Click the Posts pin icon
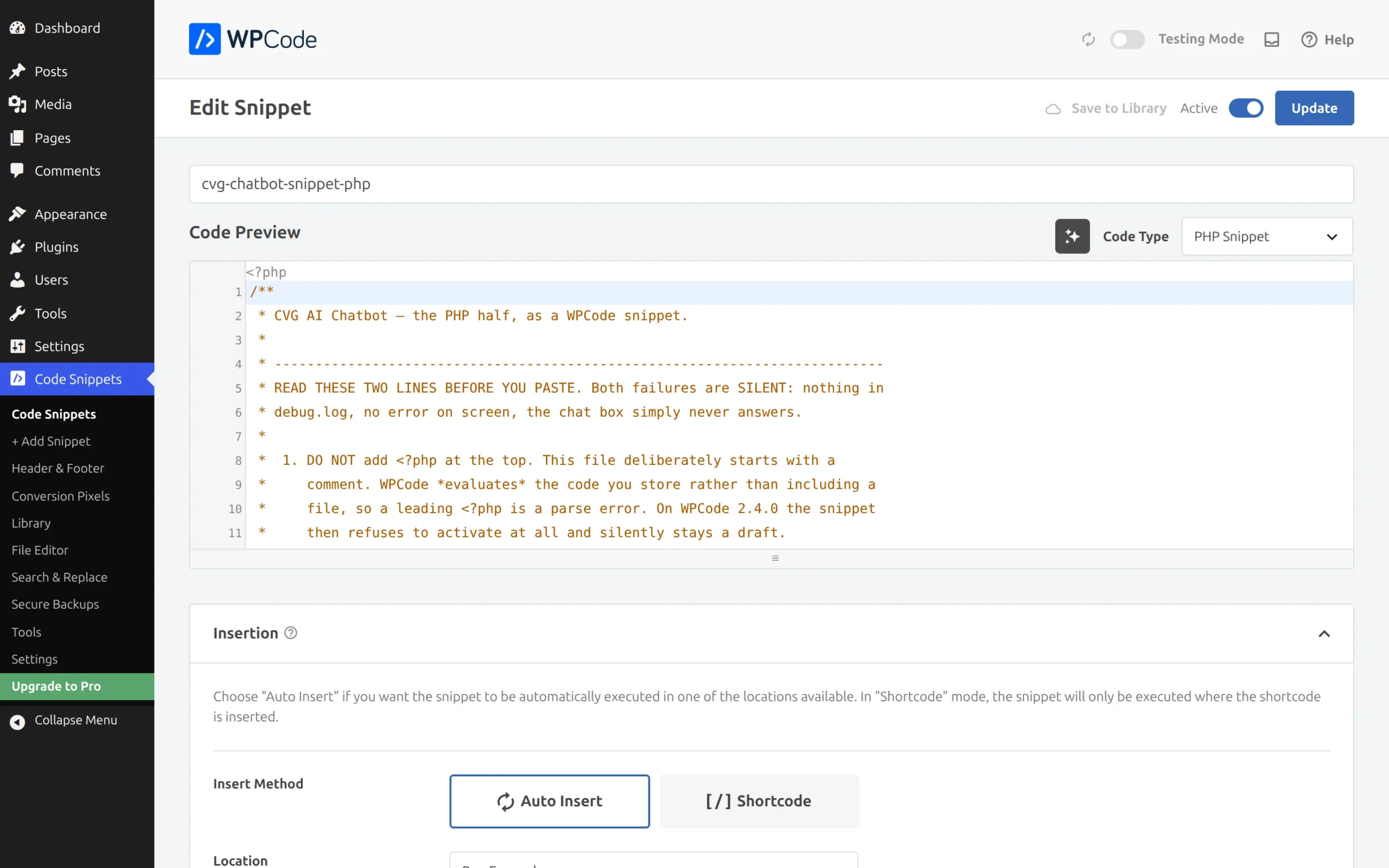This screenshot has height=868, width=1389. click(17, 71)
